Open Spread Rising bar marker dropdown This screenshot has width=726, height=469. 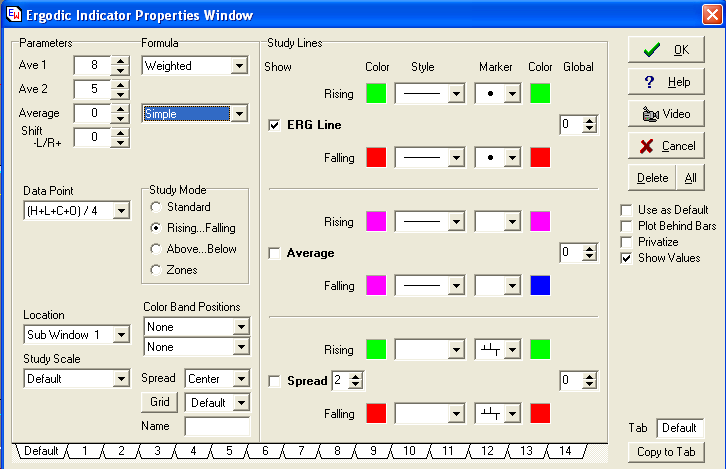[x=512, y=350]
